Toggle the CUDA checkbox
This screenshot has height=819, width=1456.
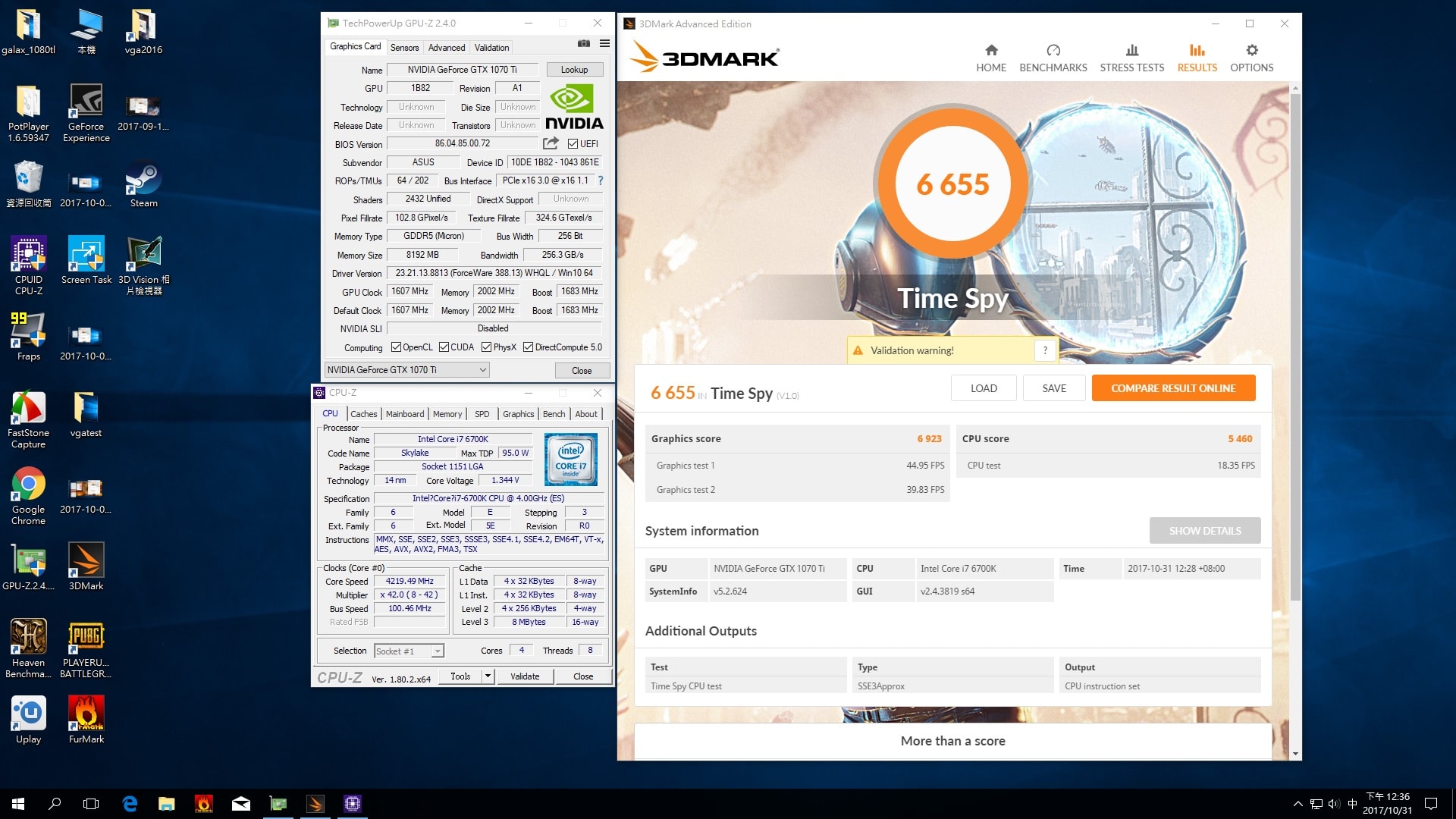(x=444, y=347)
